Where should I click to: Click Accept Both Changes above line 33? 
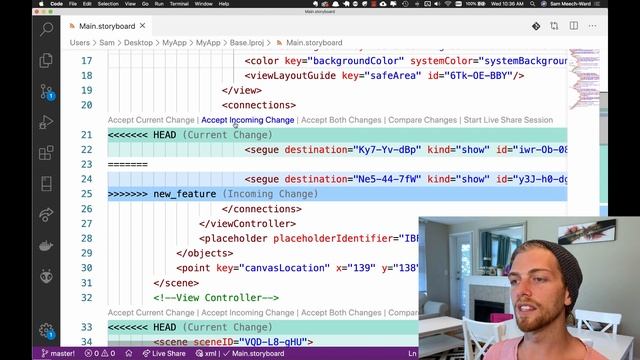pos(341,313)
